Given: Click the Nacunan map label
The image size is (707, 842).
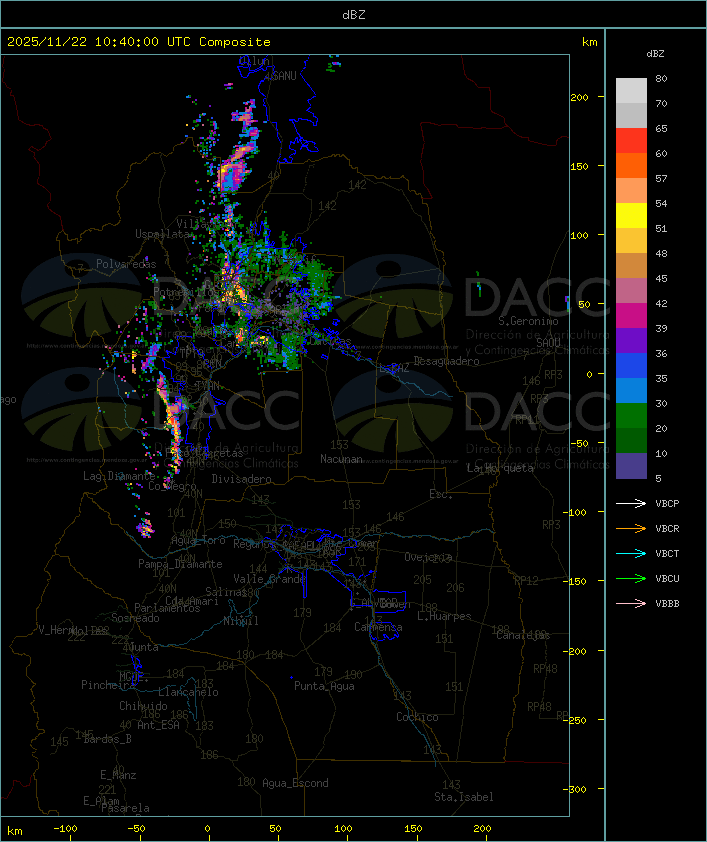Looking at the screenshot, I should click(x=341, y=459).
